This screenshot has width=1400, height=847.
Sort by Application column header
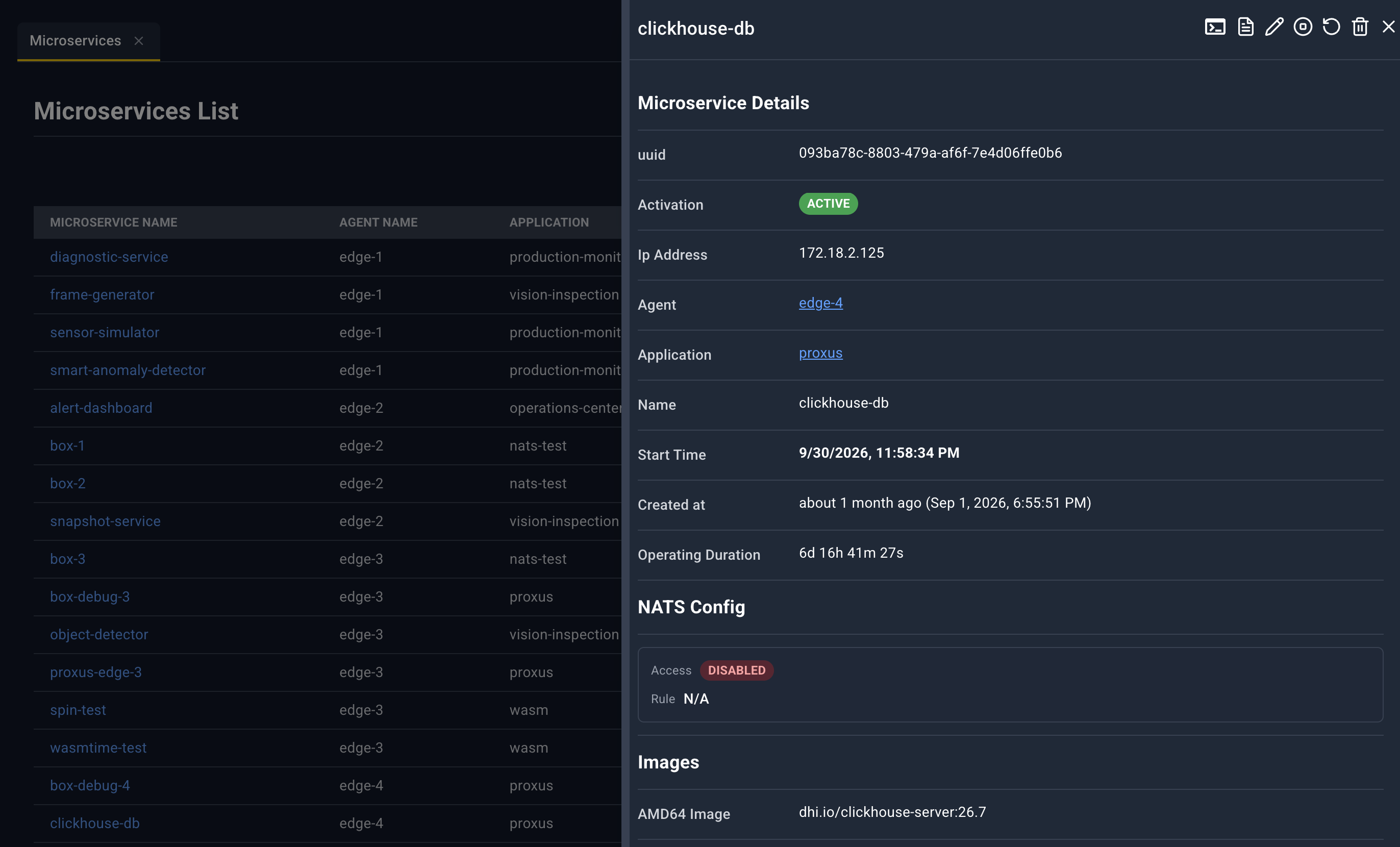549,222
